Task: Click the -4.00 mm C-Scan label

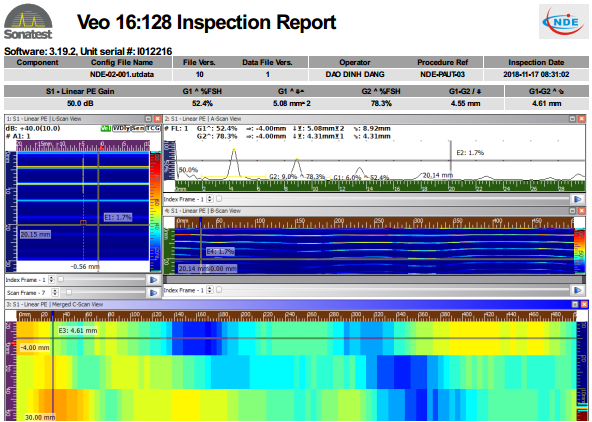Action: pyautogui.click(x=34, y=347)
